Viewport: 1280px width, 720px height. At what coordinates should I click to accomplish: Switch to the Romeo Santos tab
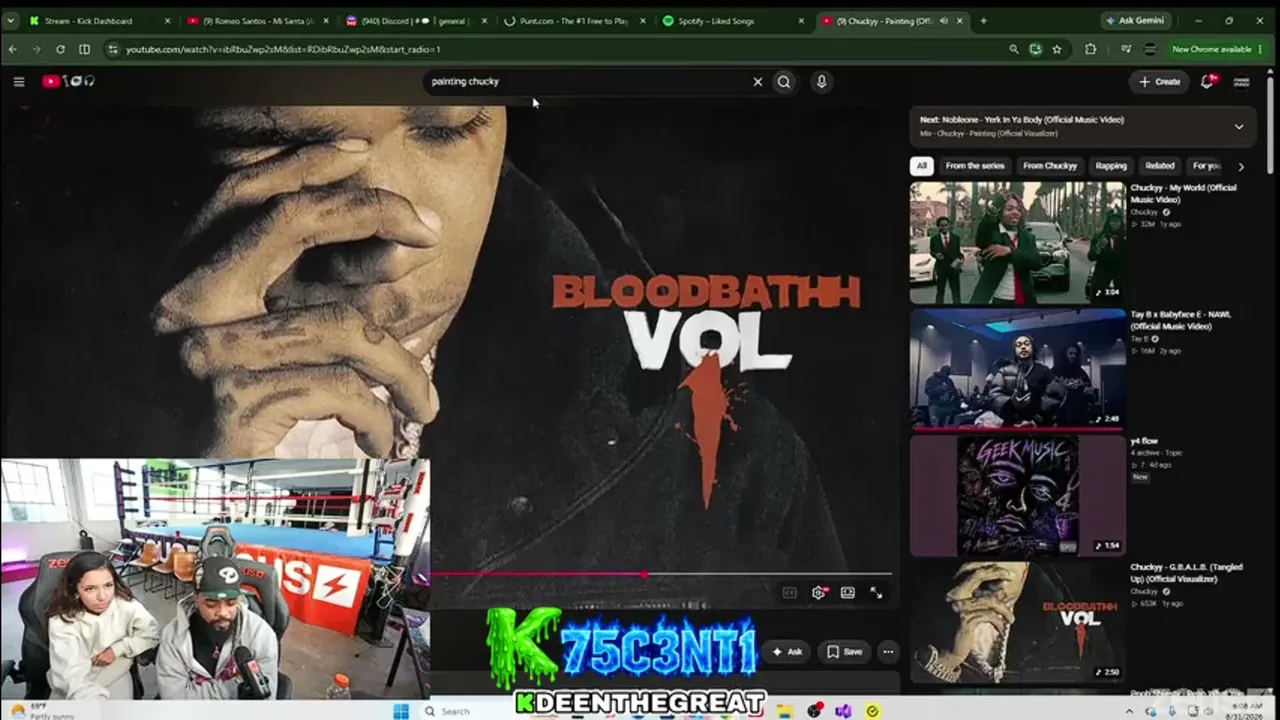(257, 20)
